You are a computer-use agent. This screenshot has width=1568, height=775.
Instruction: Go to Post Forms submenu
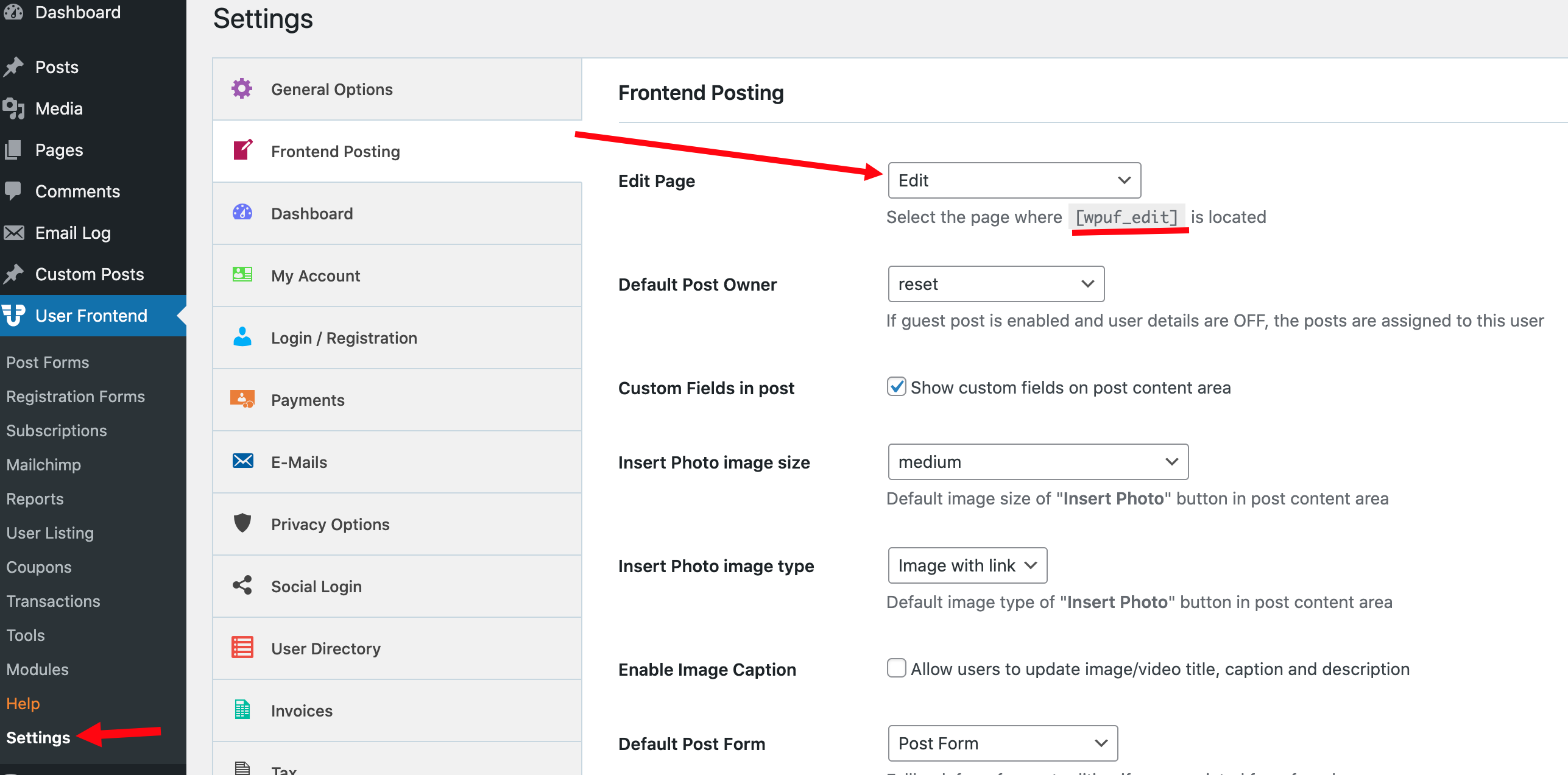click(x=48, y=363)
